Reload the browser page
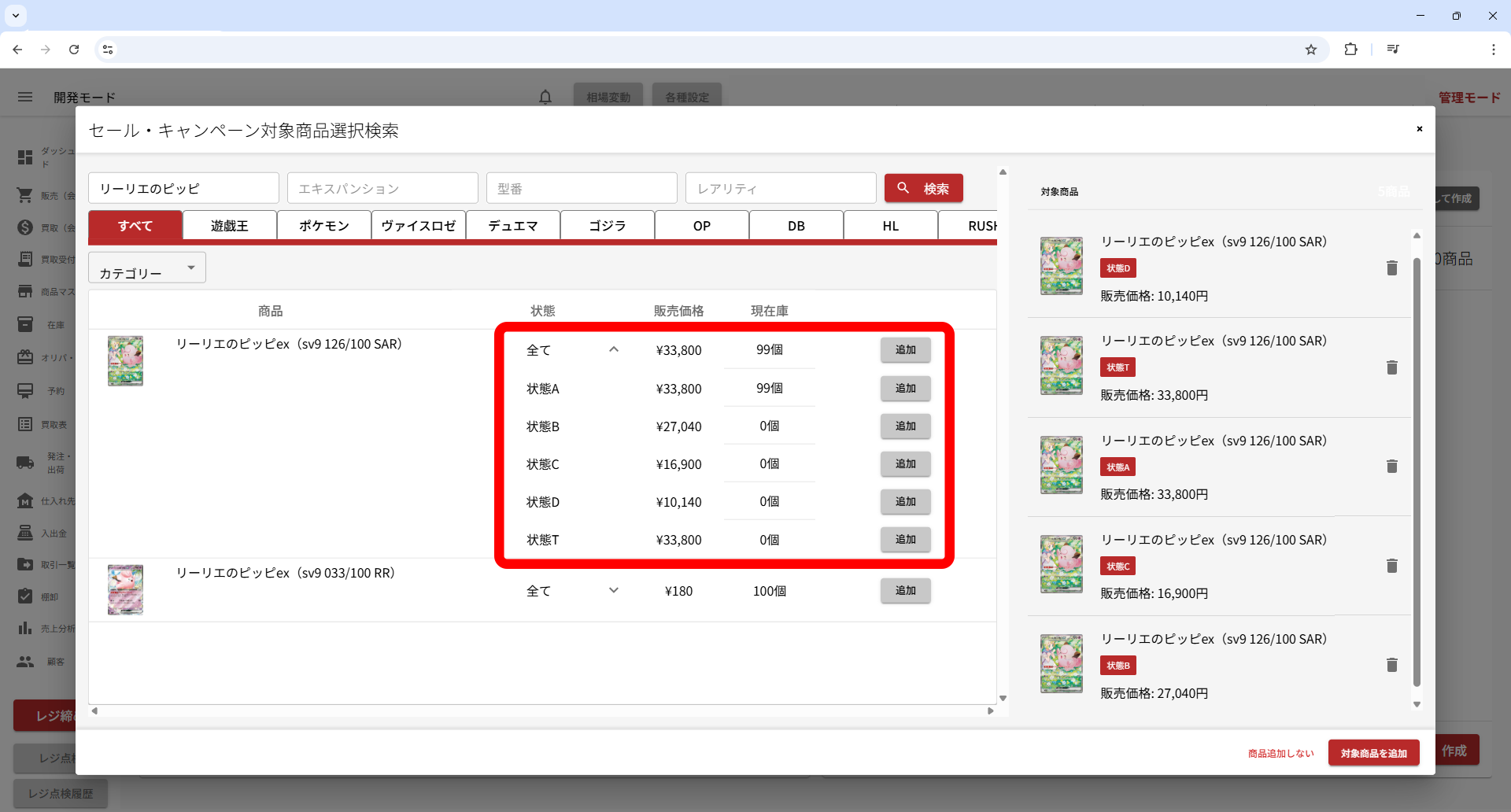Screen dimensions: 1511x812 click(74, 50)
